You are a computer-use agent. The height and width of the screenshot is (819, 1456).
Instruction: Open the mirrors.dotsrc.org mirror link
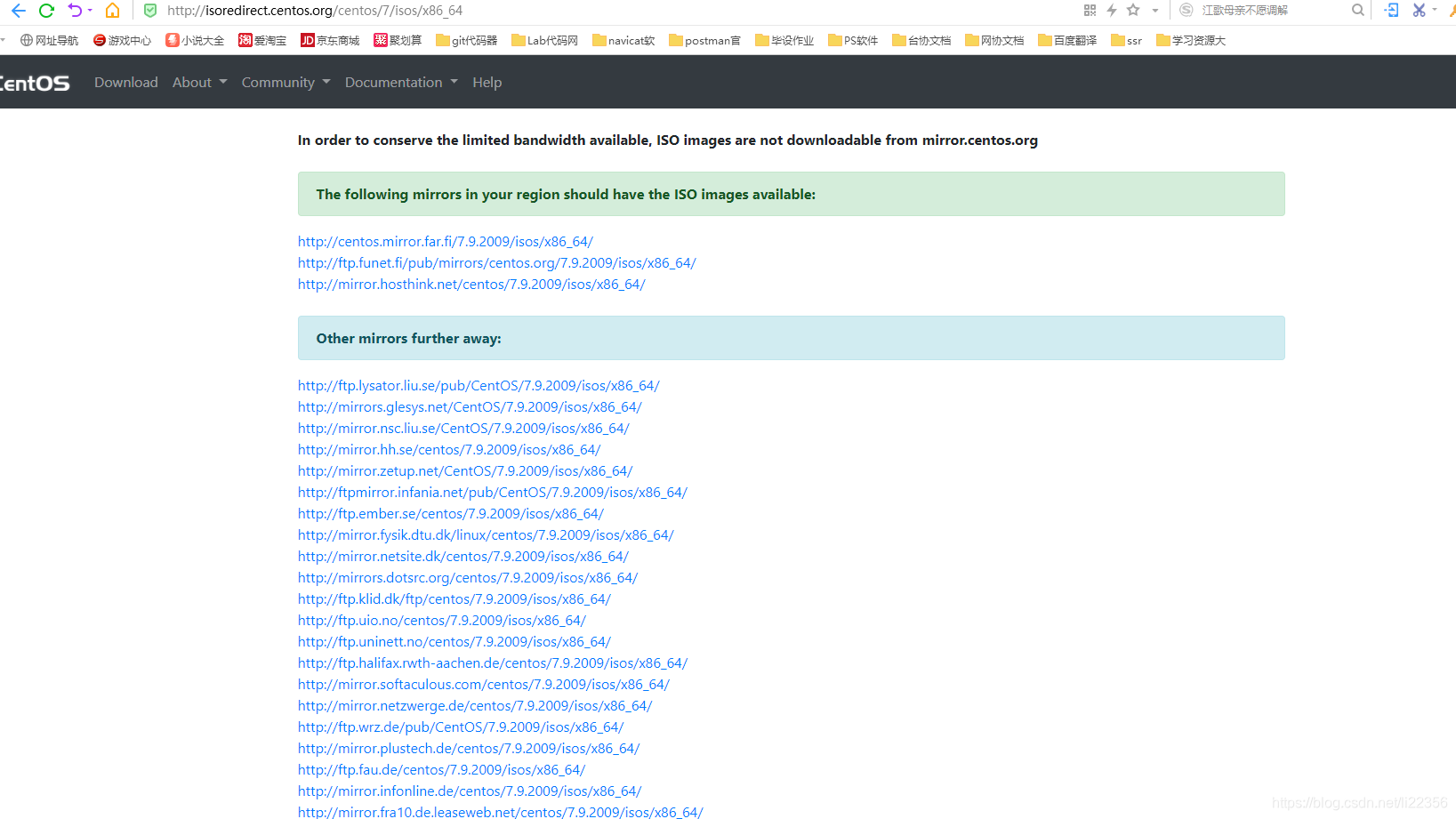468,578
